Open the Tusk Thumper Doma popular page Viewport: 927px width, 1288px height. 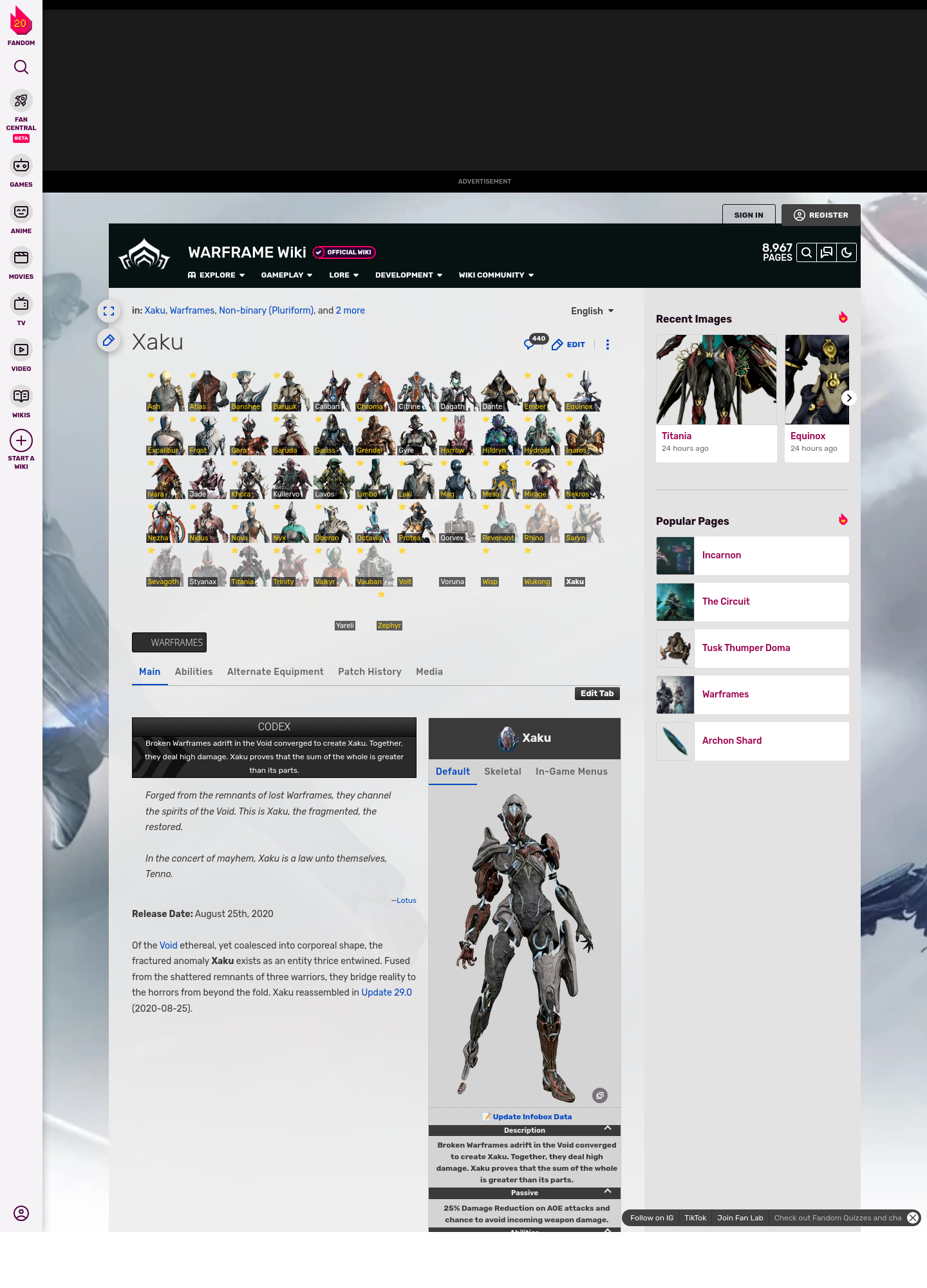[753, 649]
